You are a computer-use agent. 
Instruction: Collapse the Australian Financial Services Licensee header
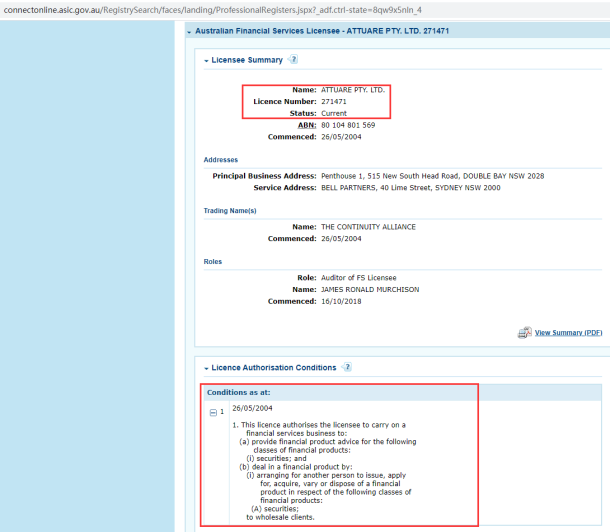point(189,32)
